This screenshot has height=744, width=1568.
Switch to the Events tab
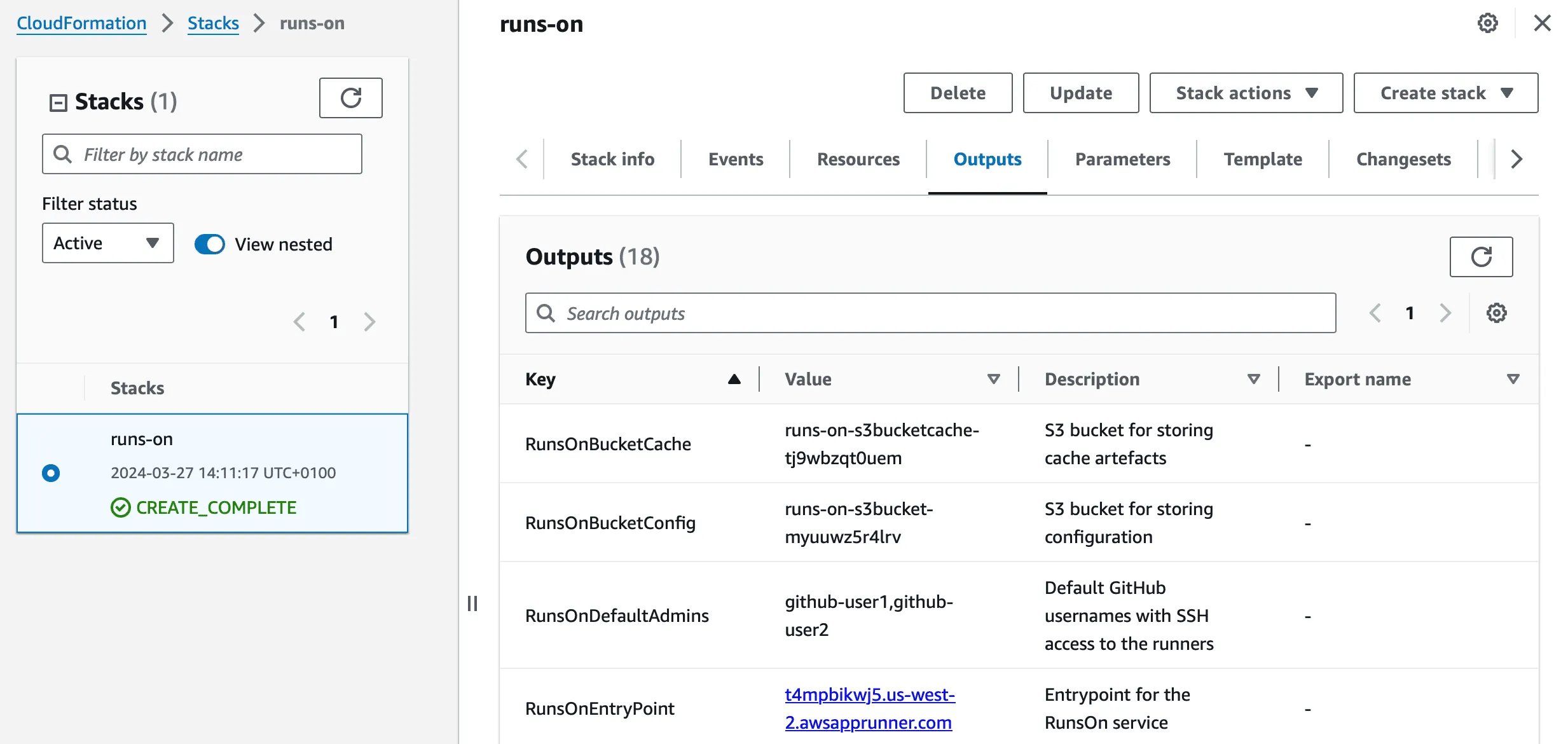[734, 159]
